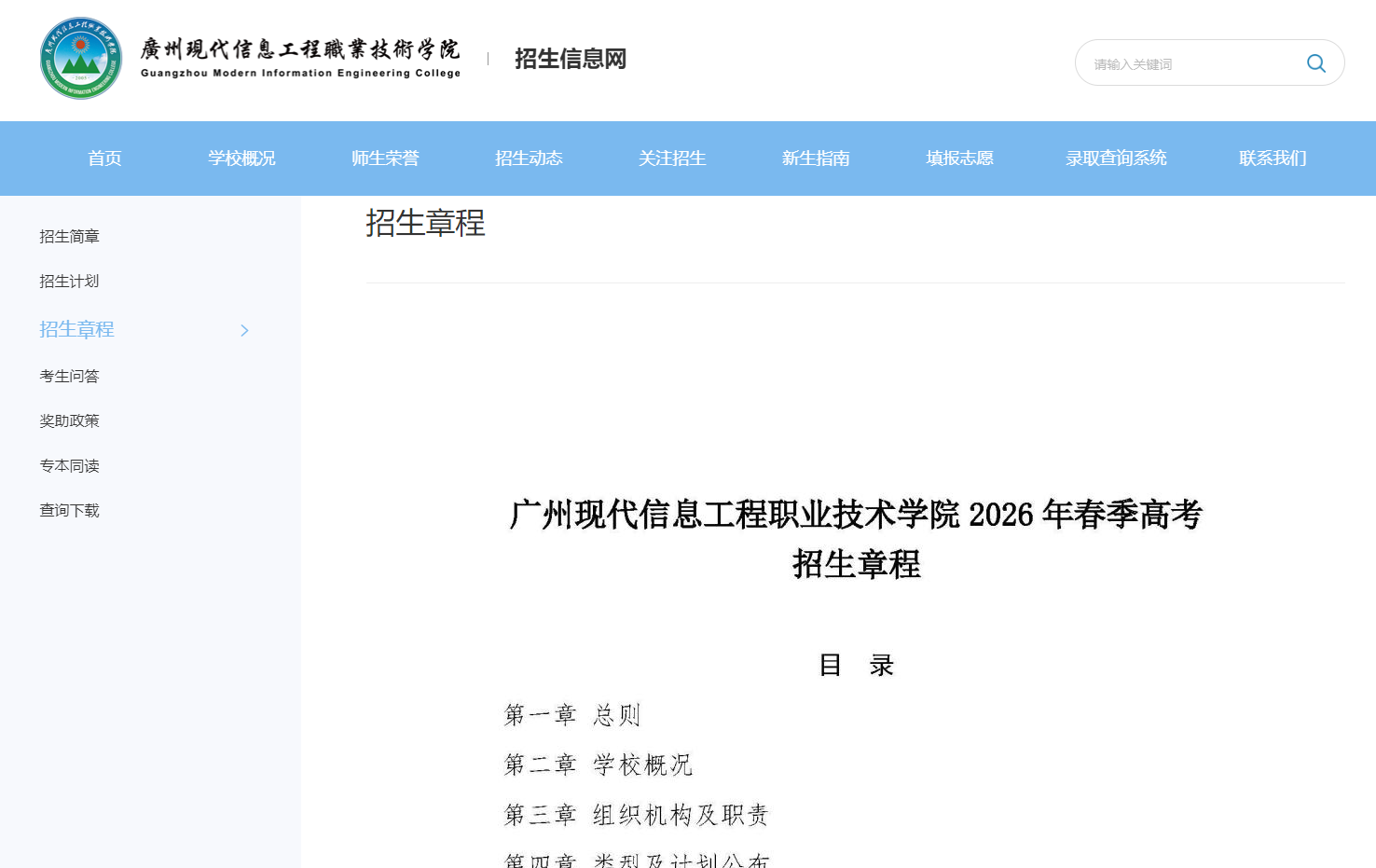Open the 联系我们 page
This screenshot has width=1376, height=868.
point(1273,158)
